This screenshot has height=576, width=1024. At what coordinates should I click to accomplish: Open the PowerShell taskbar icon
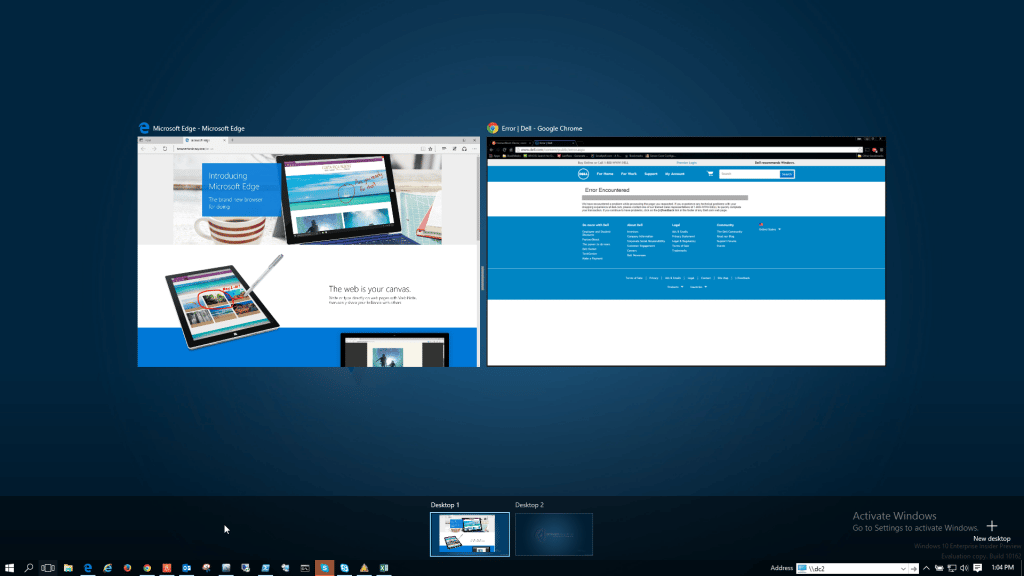pos(265,568)
